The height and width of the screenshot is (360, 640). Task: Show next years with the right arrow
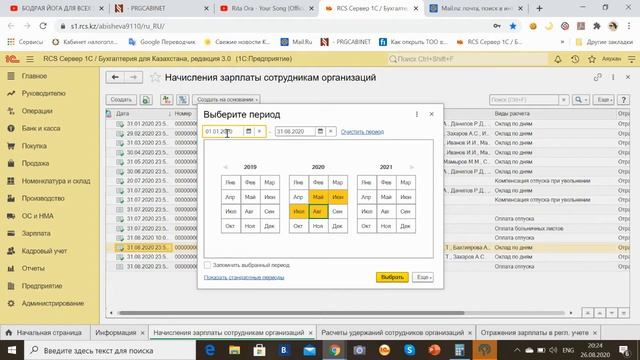tap(411, 167)
